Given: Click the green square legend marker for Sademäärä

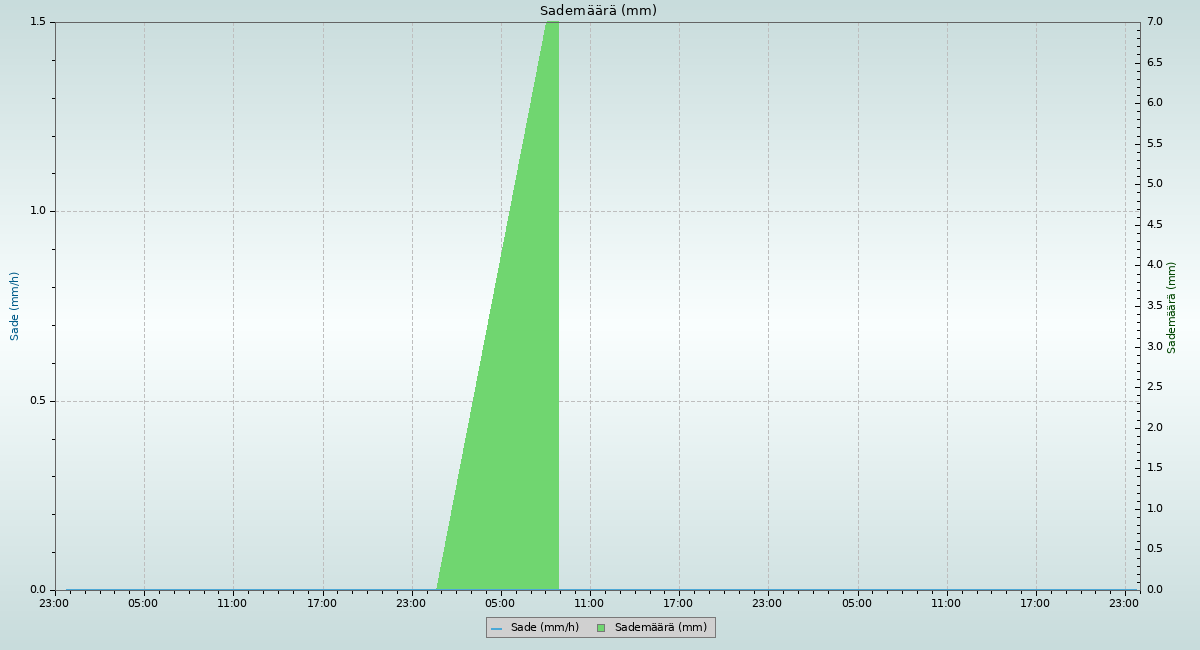Looking at the screenshot, I should (601, 628).
